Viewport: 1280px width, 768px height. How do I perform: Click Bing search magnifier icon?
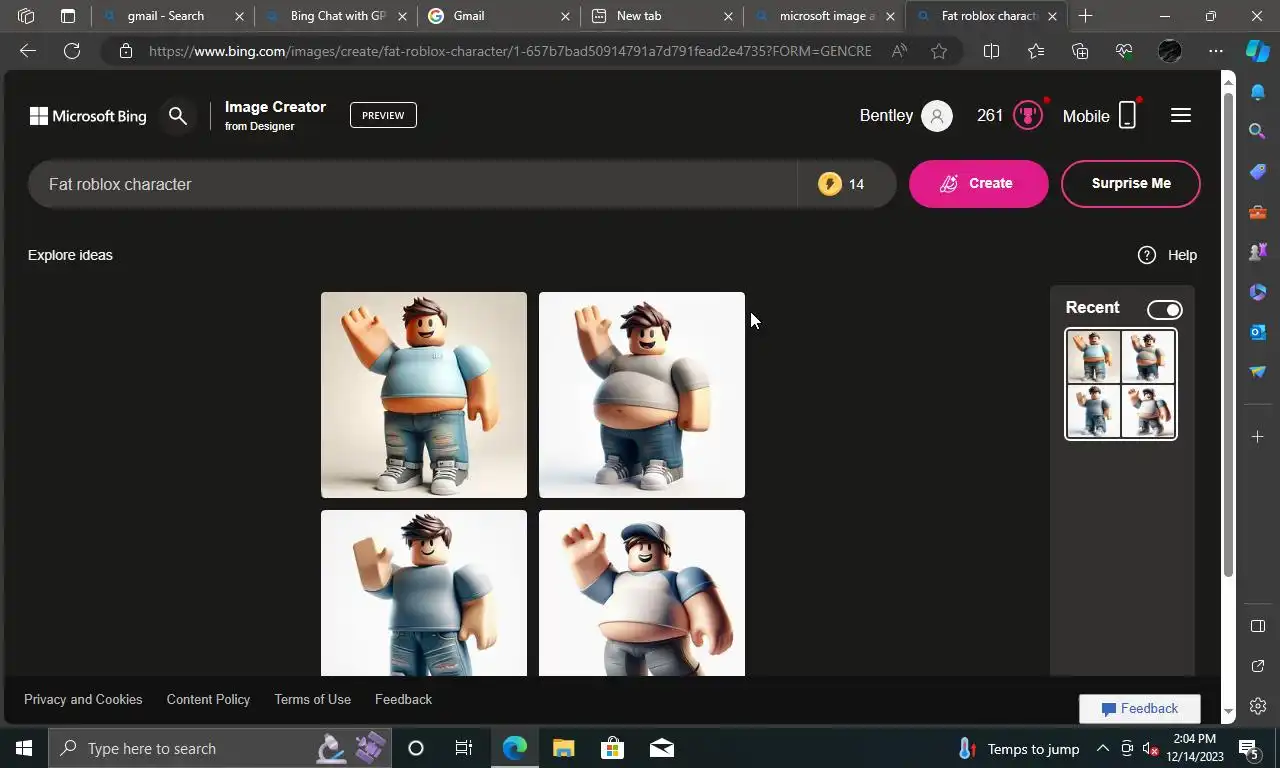(x=178, y=116)
